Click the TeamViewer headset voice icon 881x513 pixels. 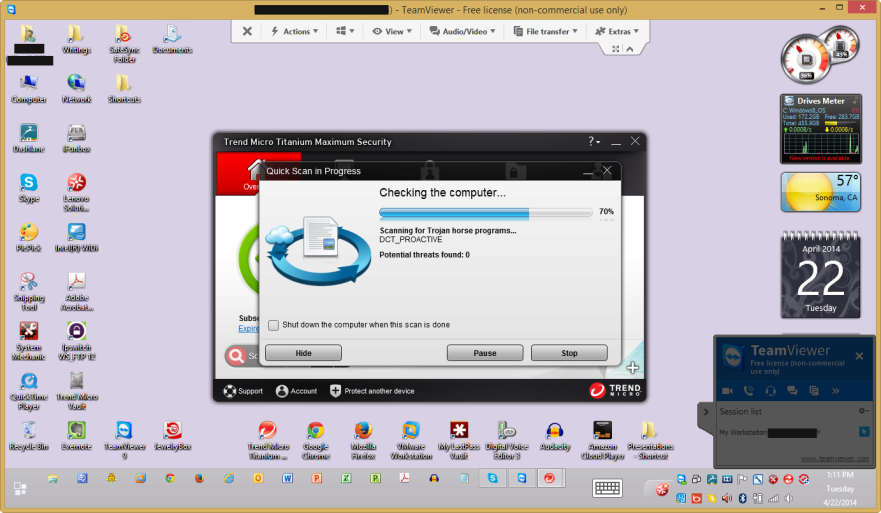pos(770,390)
